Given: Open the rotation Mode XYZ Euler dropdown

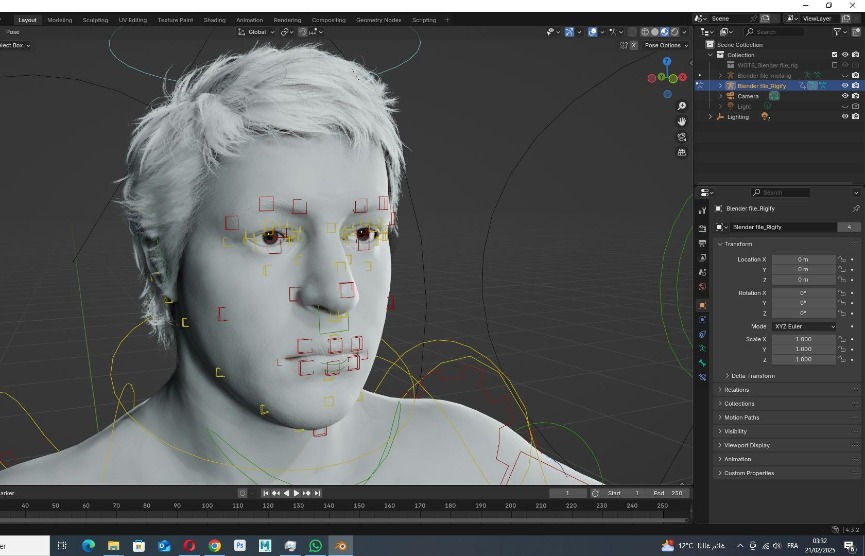Looking at the screenshot, I should tap(804, 326).
